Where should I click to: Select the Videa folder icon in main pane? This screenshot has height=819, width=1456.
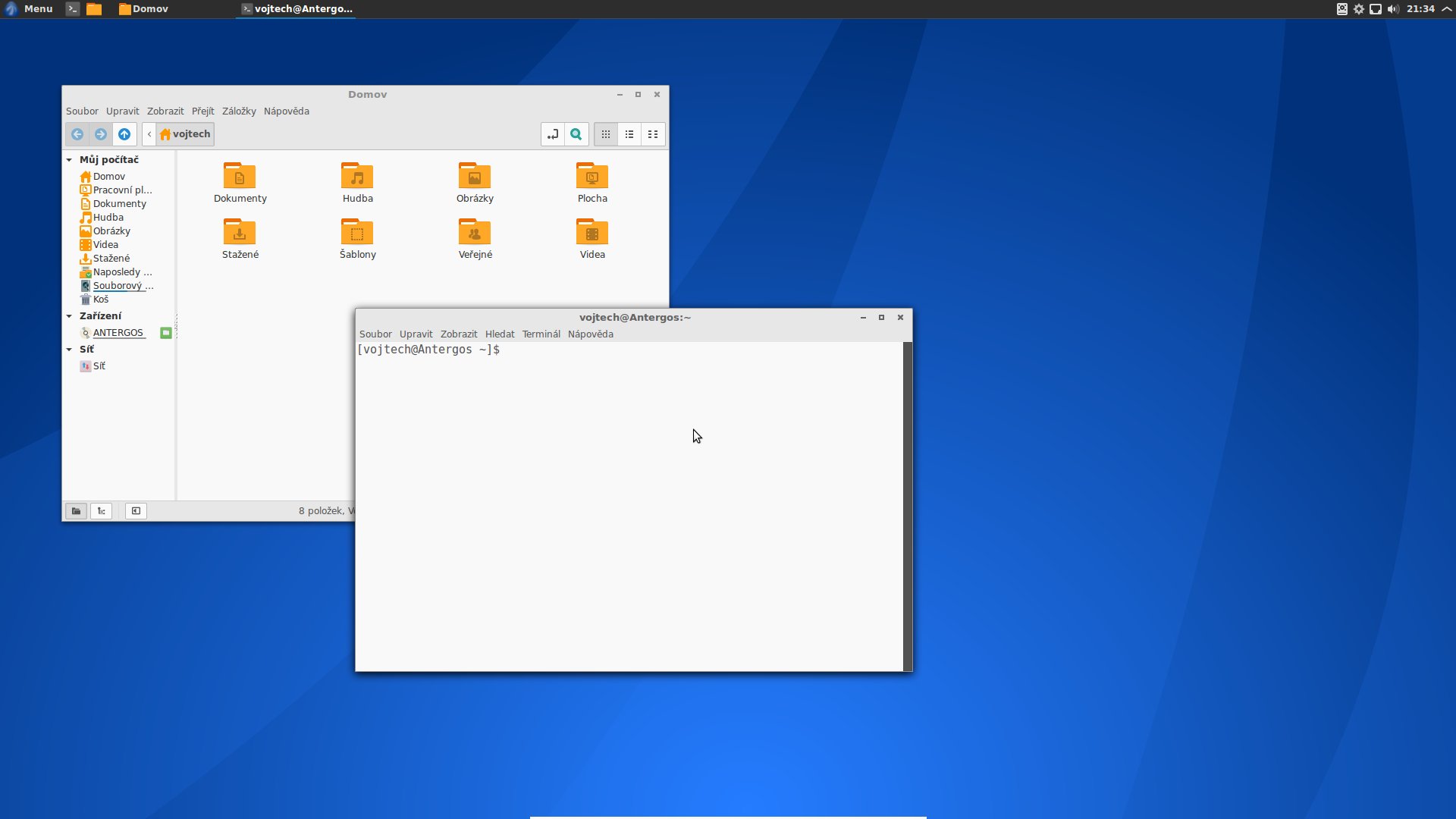pos(592,231)
